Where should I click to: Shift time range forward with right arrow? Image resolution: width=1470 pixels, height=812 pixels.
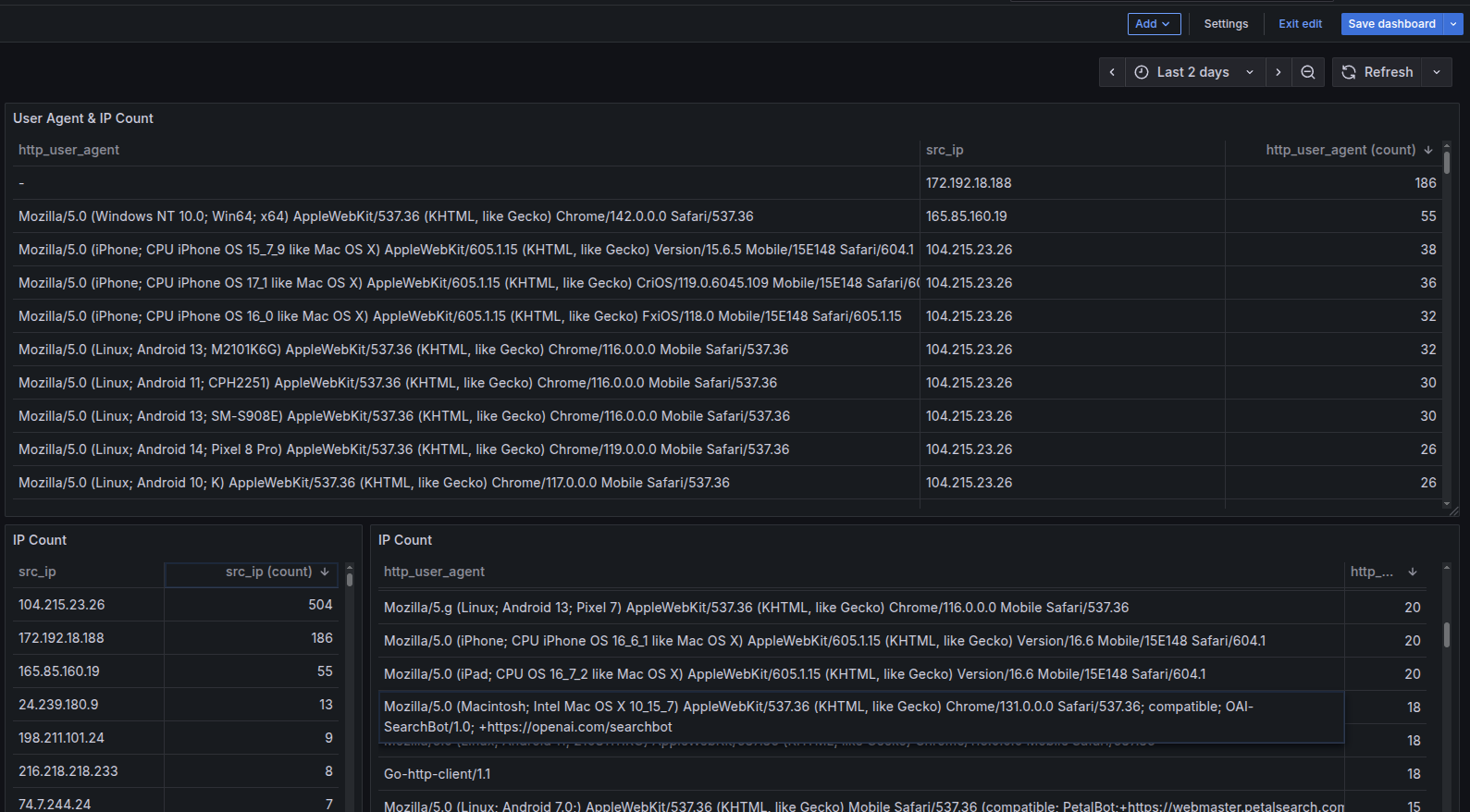1279,72
